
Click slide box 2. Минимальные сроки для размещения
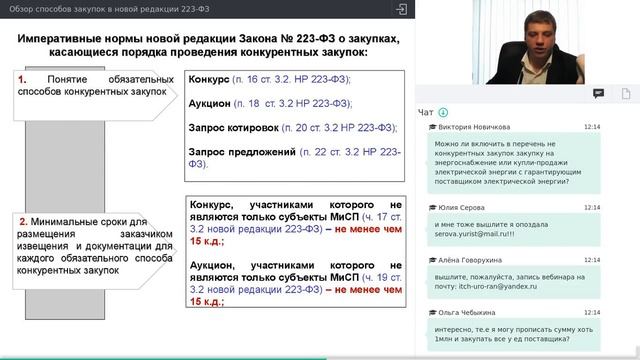(94, 251)
